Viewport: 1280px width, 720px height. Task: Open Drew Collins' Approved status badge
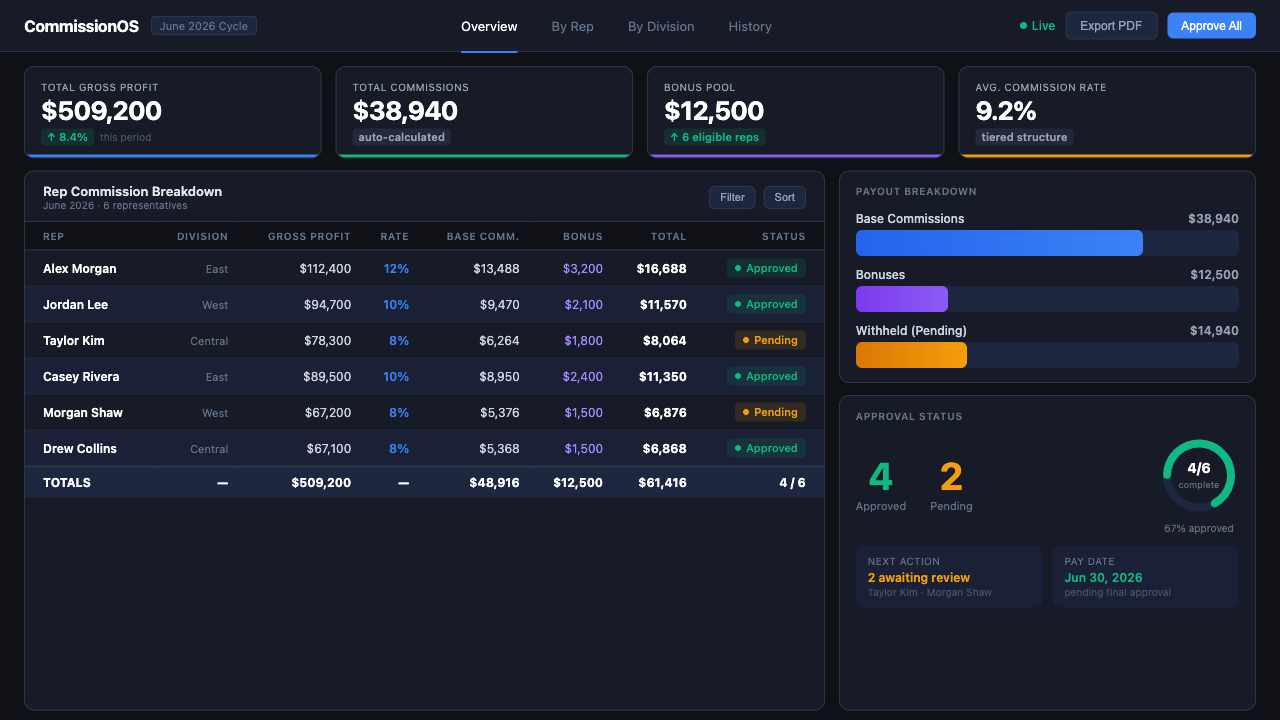(766, 448)
